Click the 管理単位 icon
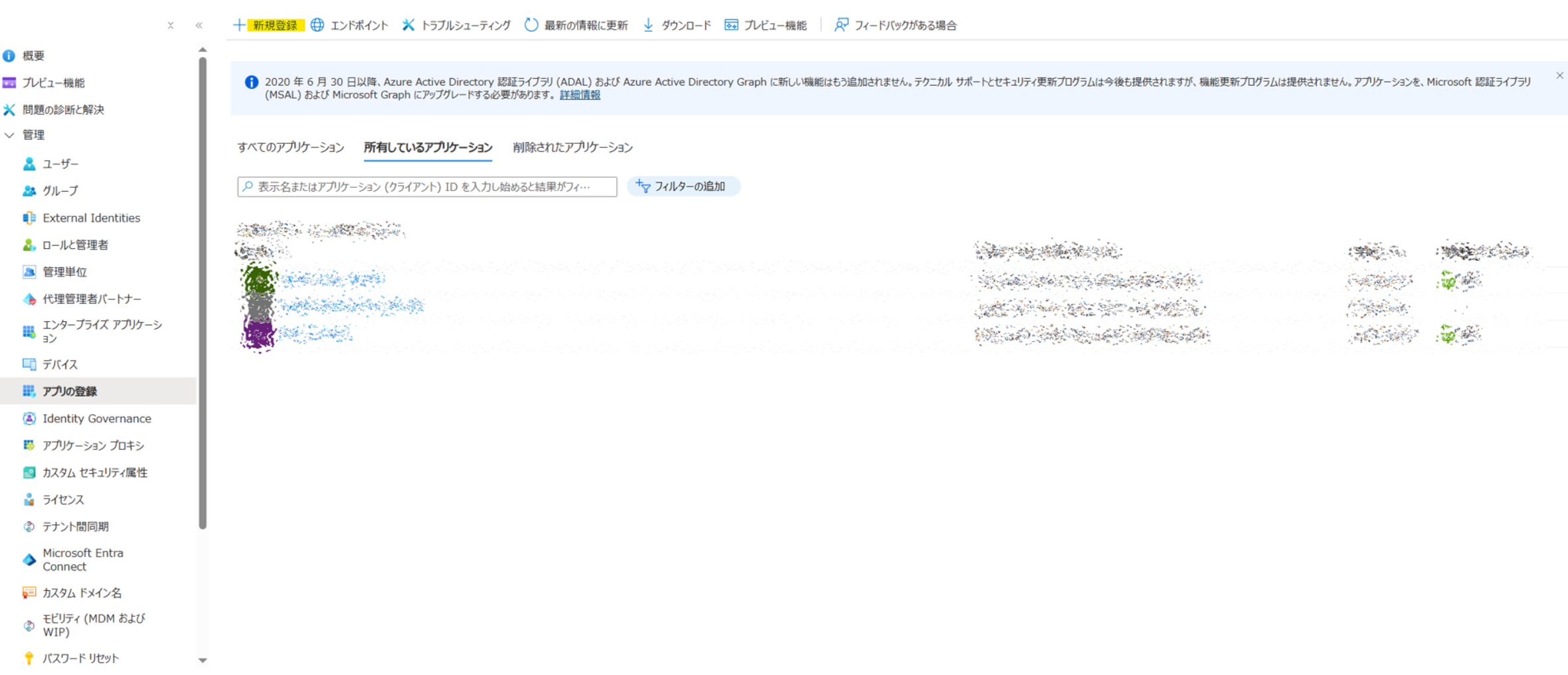Viewport: 1568px width, 675px height. (x=29, y=271)
